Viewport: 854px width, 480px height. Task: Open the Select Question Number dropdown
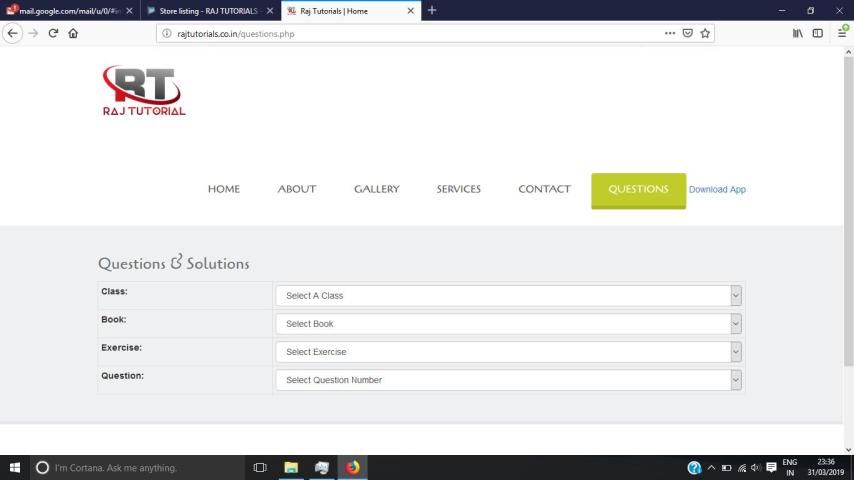pyautogui.click(x=508, y=380)
